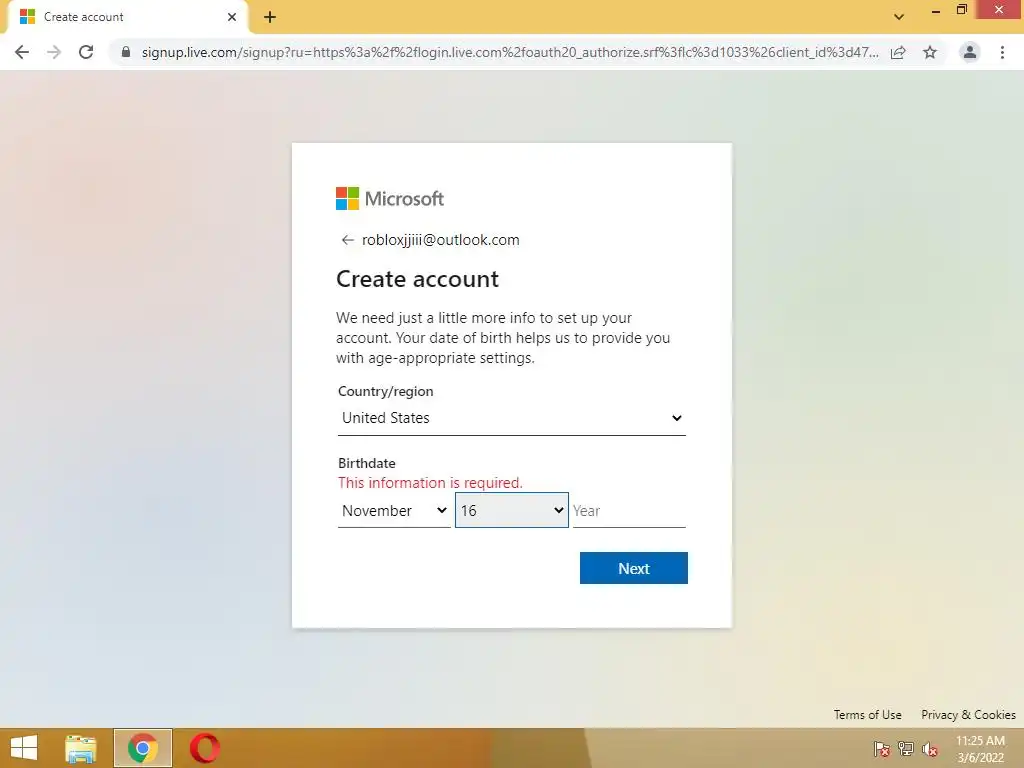Image resolution: width=1024 pixels, height=768 pixels.
Task: Open the Privacy & Cookies link
Action: click(x=968, y=714)
